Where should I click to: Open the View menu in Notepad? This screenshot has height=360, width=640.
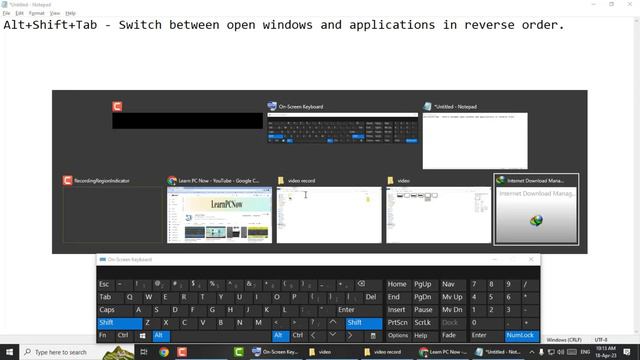[x=55, y=13]
